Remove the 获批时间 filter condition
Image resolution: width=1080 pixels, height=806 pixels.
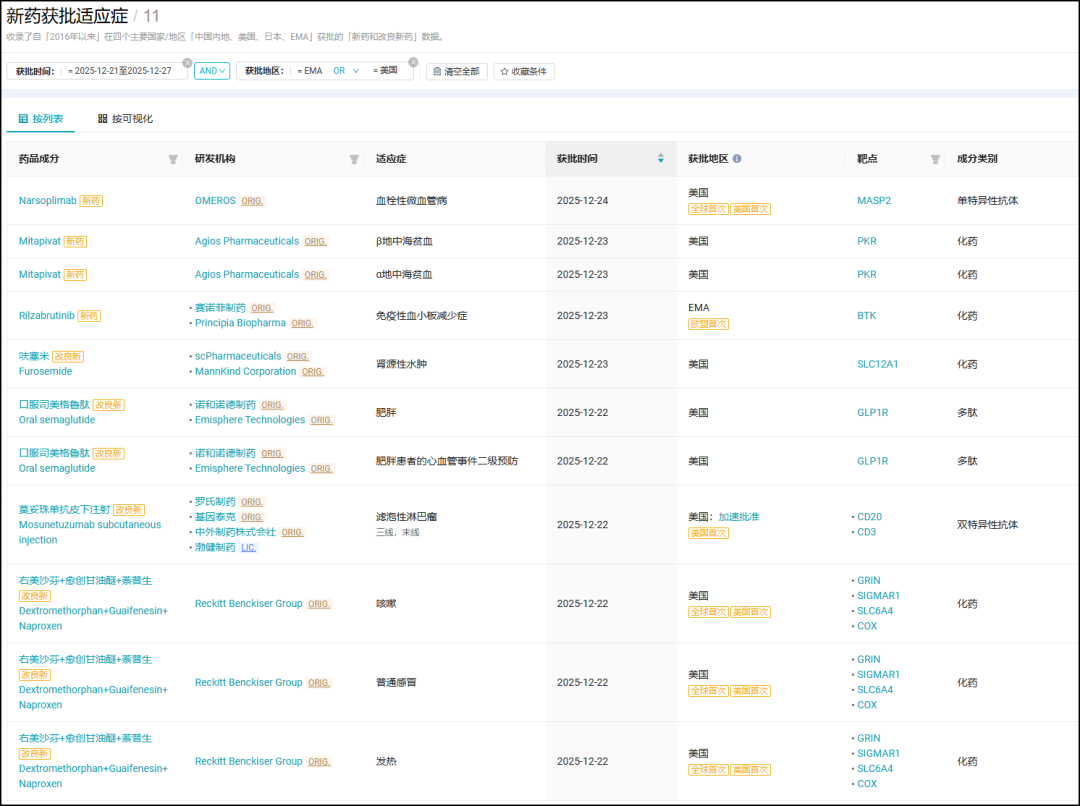pos(187,63)
